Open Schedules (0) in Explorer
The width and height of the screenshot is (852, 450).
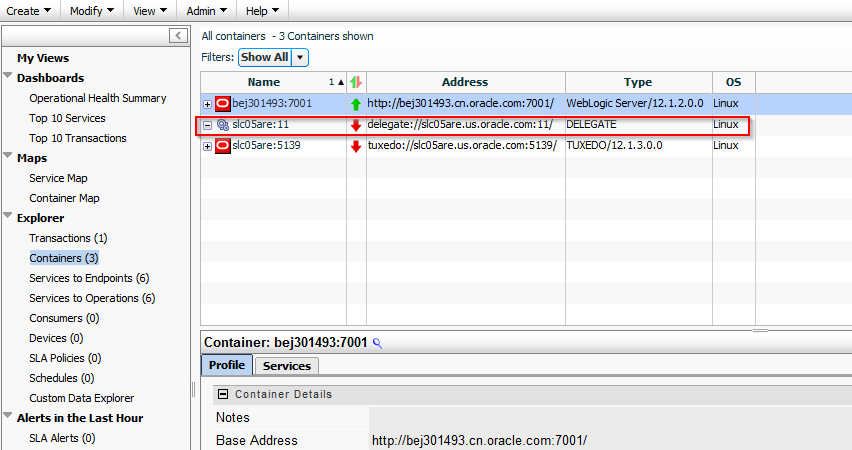(62, 378)
